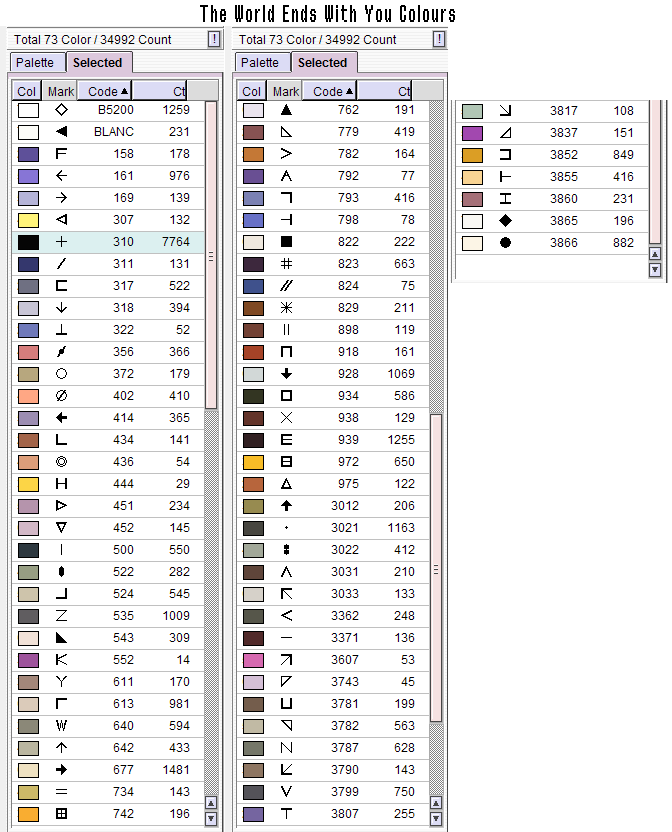Sort by Code column in the middle panel

pos(330,91)
